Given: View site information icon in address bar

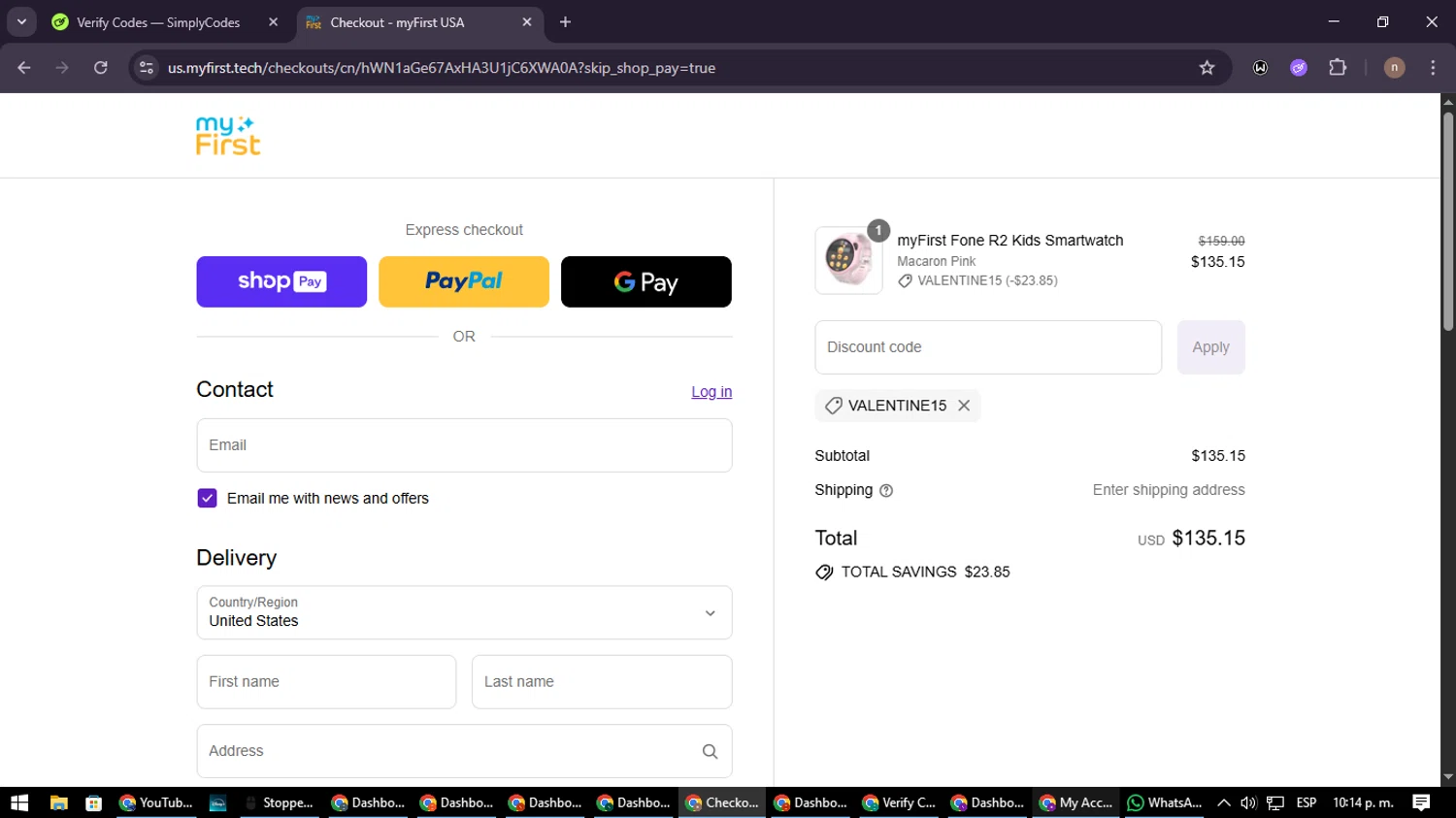Looking at the screenshot, I should (147, 68).
